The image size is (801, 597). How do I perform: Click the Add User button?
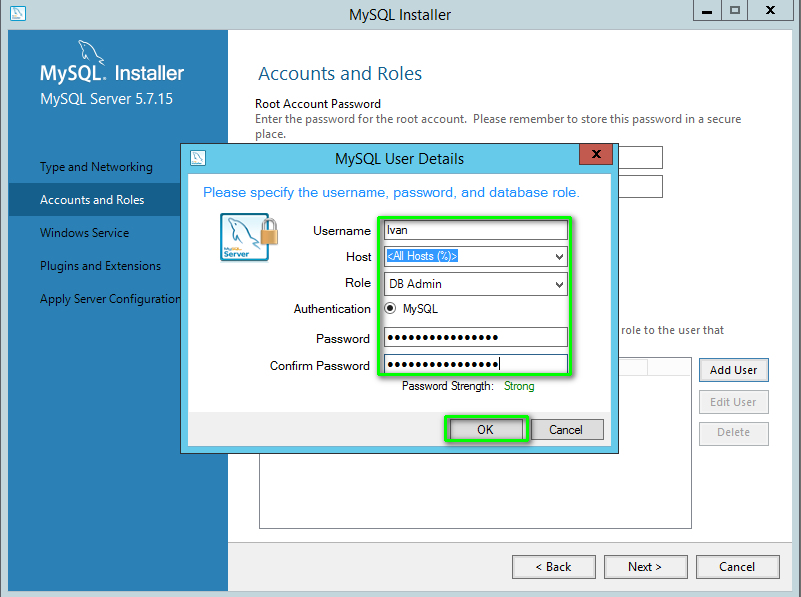(x=733, y=370)
